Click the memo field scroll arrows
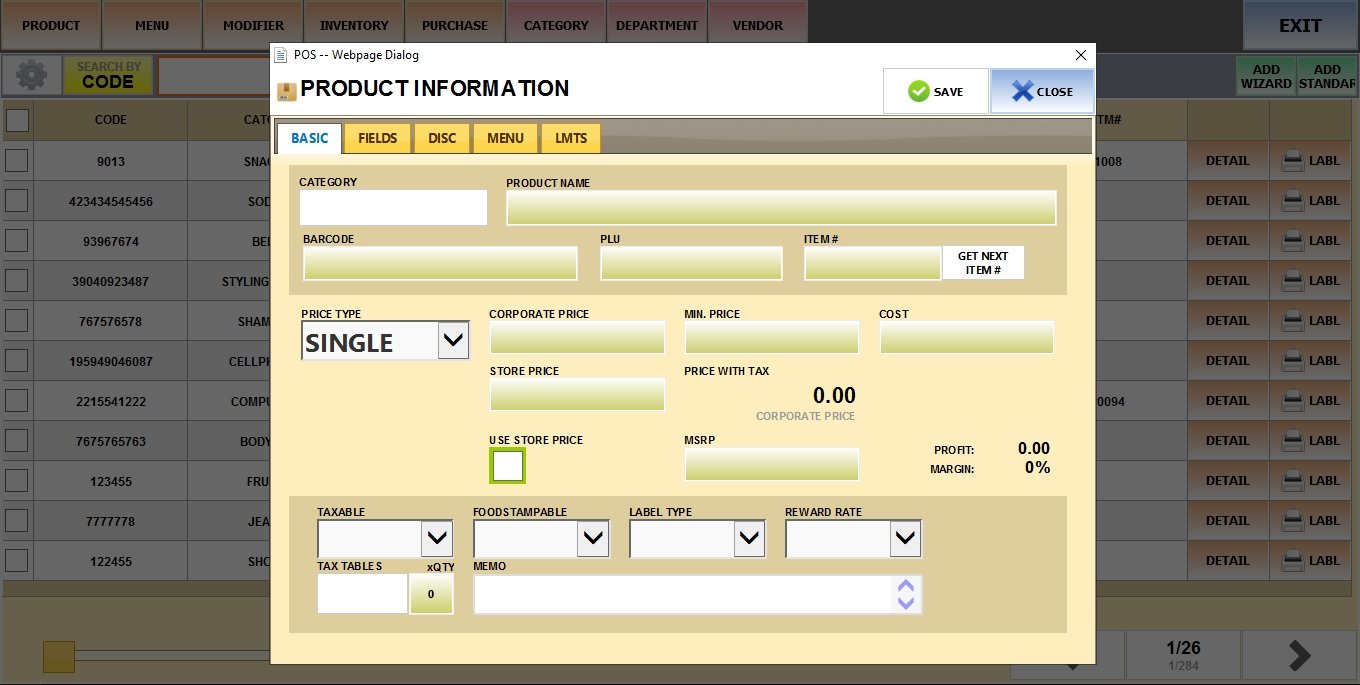1360x685 pixels. pyautogui.click(x=906, y=594)
